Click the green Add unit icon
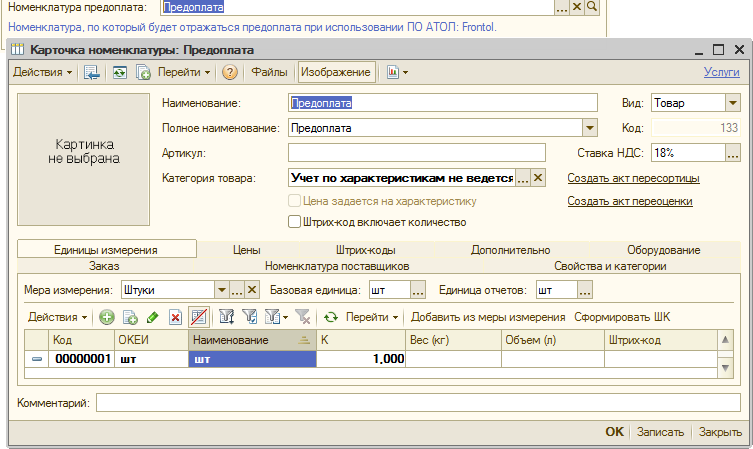 coord(107,317)
